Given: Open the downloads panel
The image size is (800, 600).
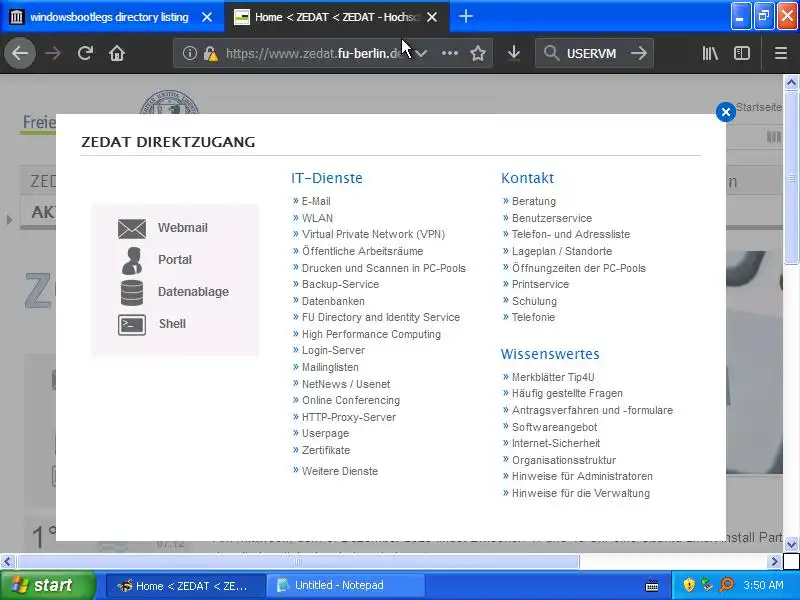Looking at the screenshot, I should pos(514,53).
